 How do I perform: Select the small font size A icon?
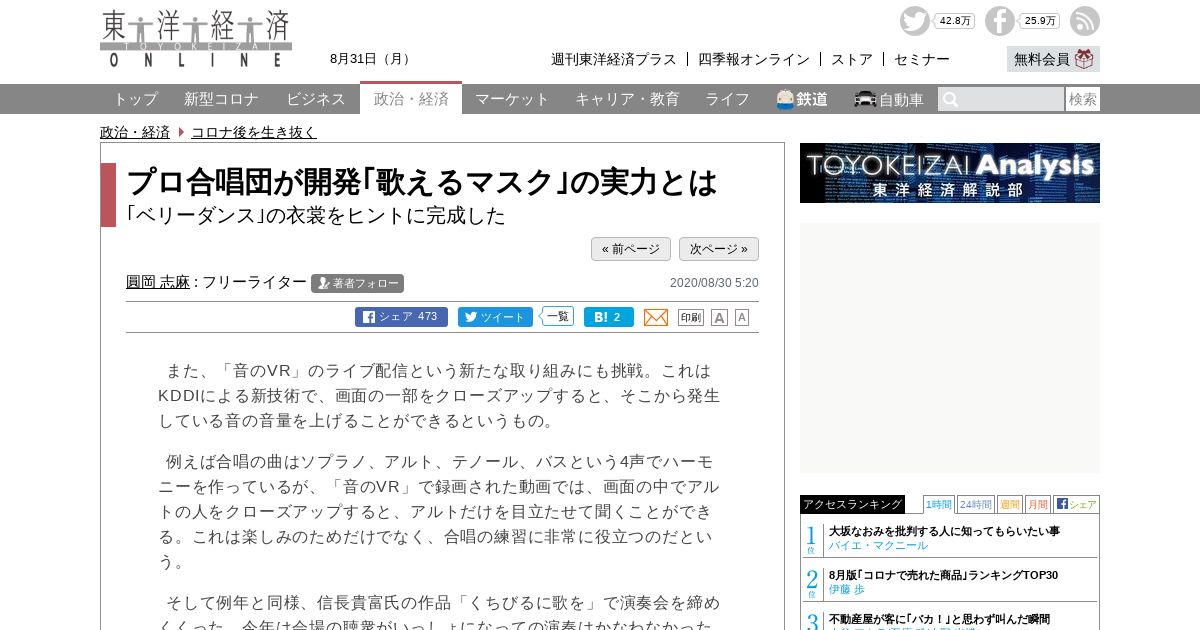[x=742, y=317]
